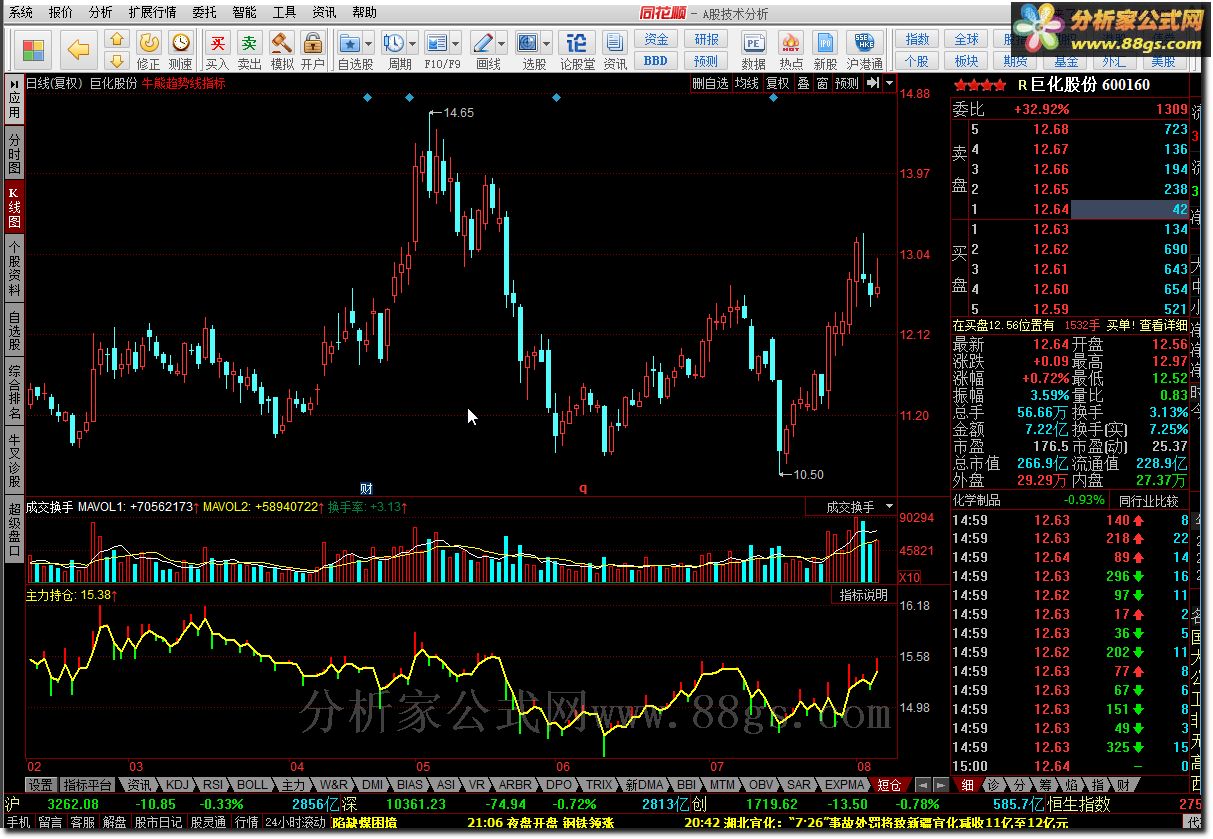Click the 财 marker under the chart
The image size is (1213, 839).
coord(366,488)
